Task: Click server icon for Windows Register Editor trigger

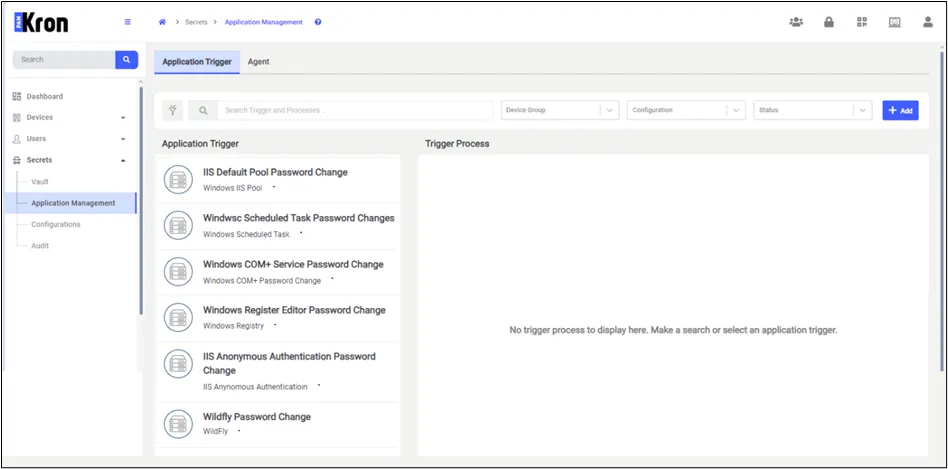Action: [x=178, y=317]
